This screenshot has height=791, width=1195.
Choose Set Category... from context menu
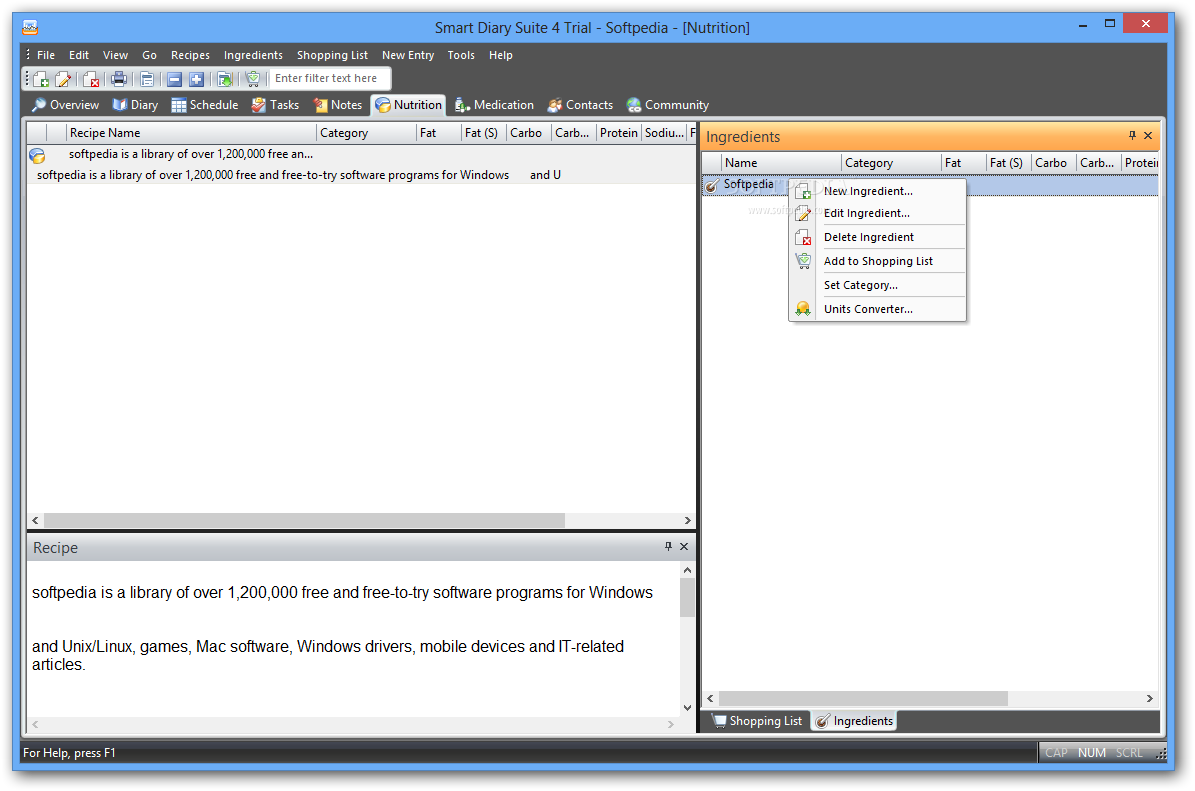[x=877, y=285]
